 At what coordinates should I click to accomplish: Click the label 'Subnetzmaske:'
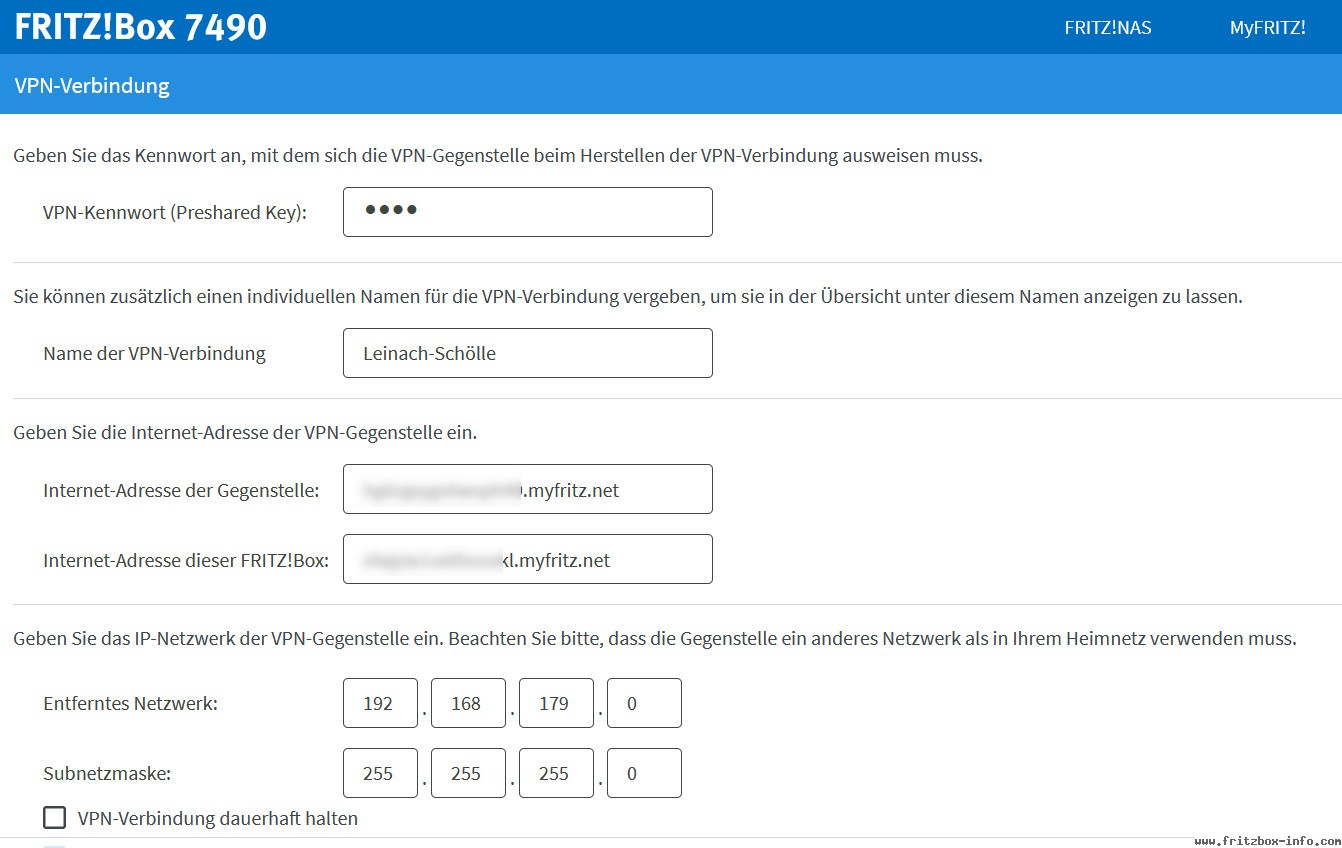[107, 773]
